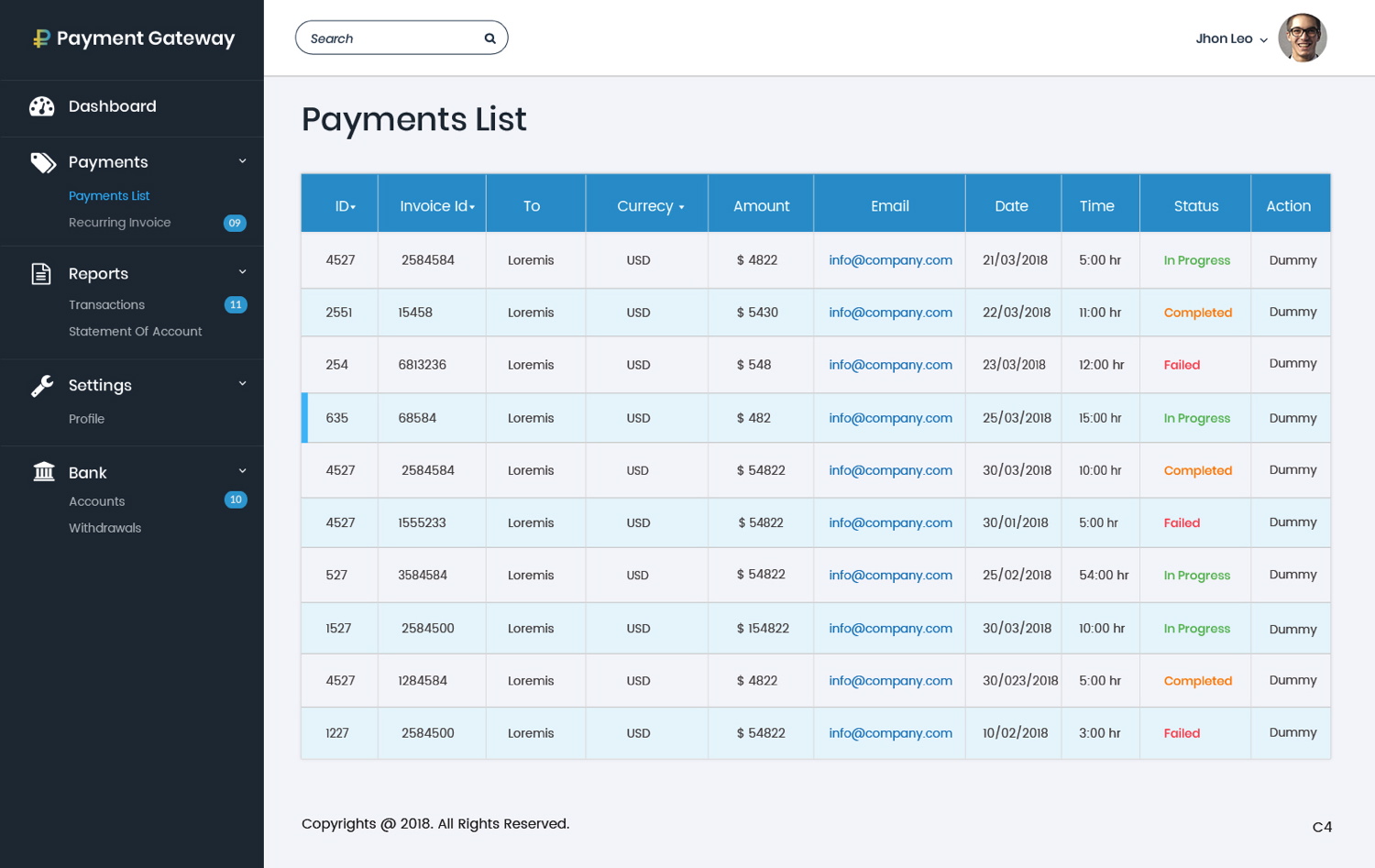The height and width of the screenshot is (868, 1375).
Task: Collapse the Reports menu chevron
Action: point(243,272)
